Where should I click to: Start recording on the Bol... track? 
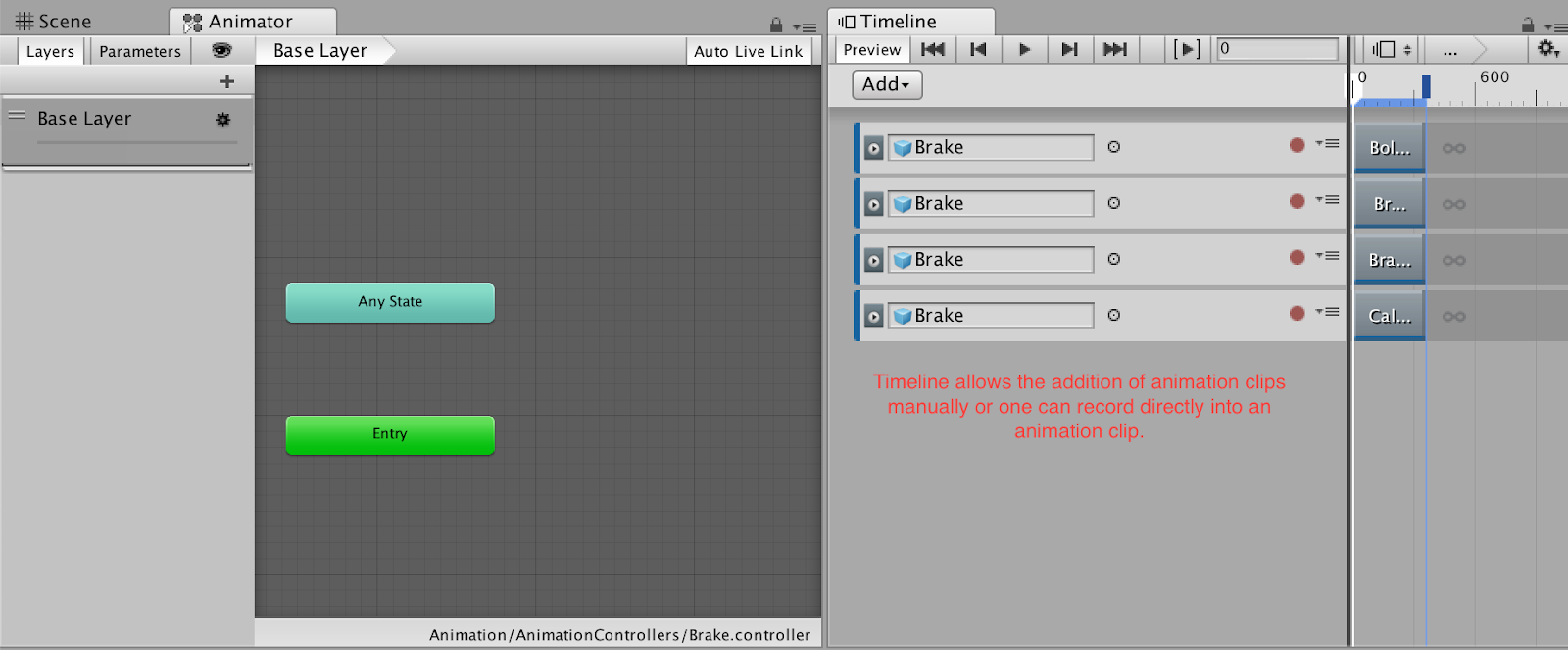point(1298,145)
